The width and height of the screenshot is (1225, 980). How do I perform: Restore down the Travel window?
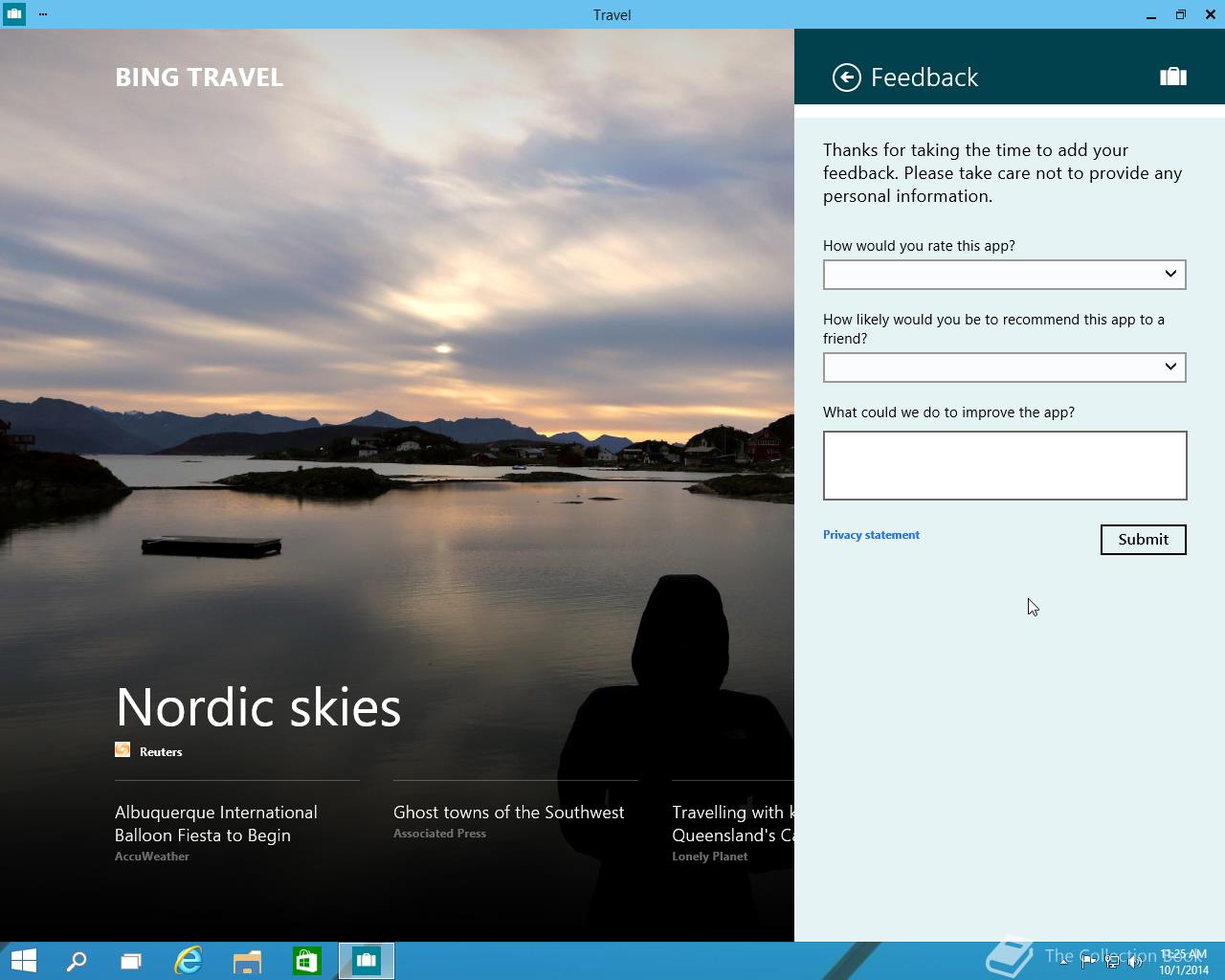pos(1181,14)
